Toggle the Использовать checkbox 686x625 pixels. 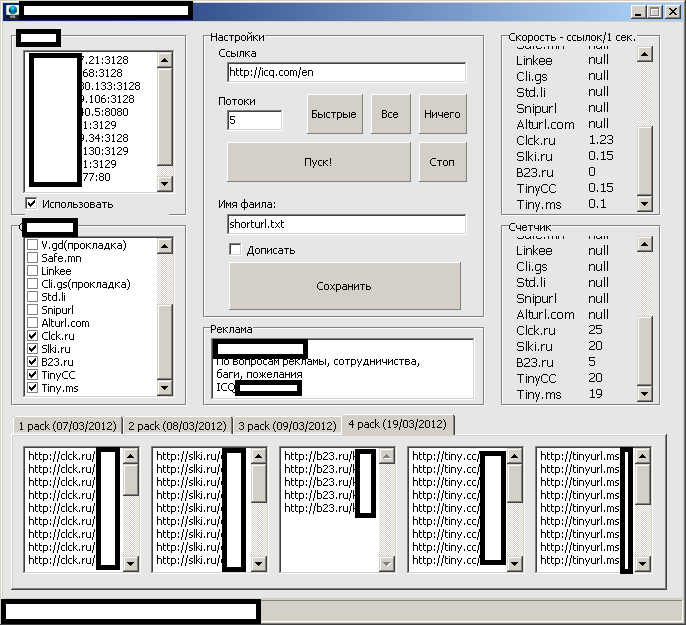(x=32, y=204)
